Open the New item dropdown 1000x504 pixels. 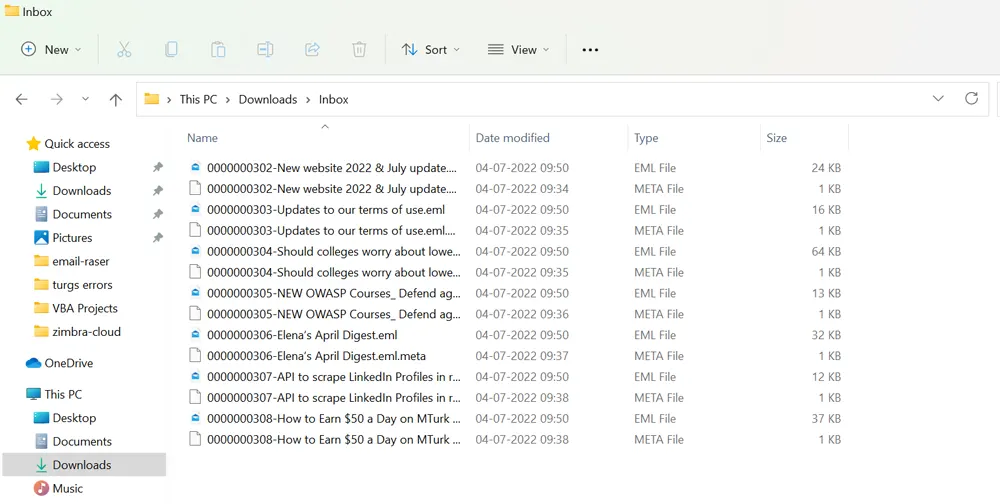tap(52, 49)
